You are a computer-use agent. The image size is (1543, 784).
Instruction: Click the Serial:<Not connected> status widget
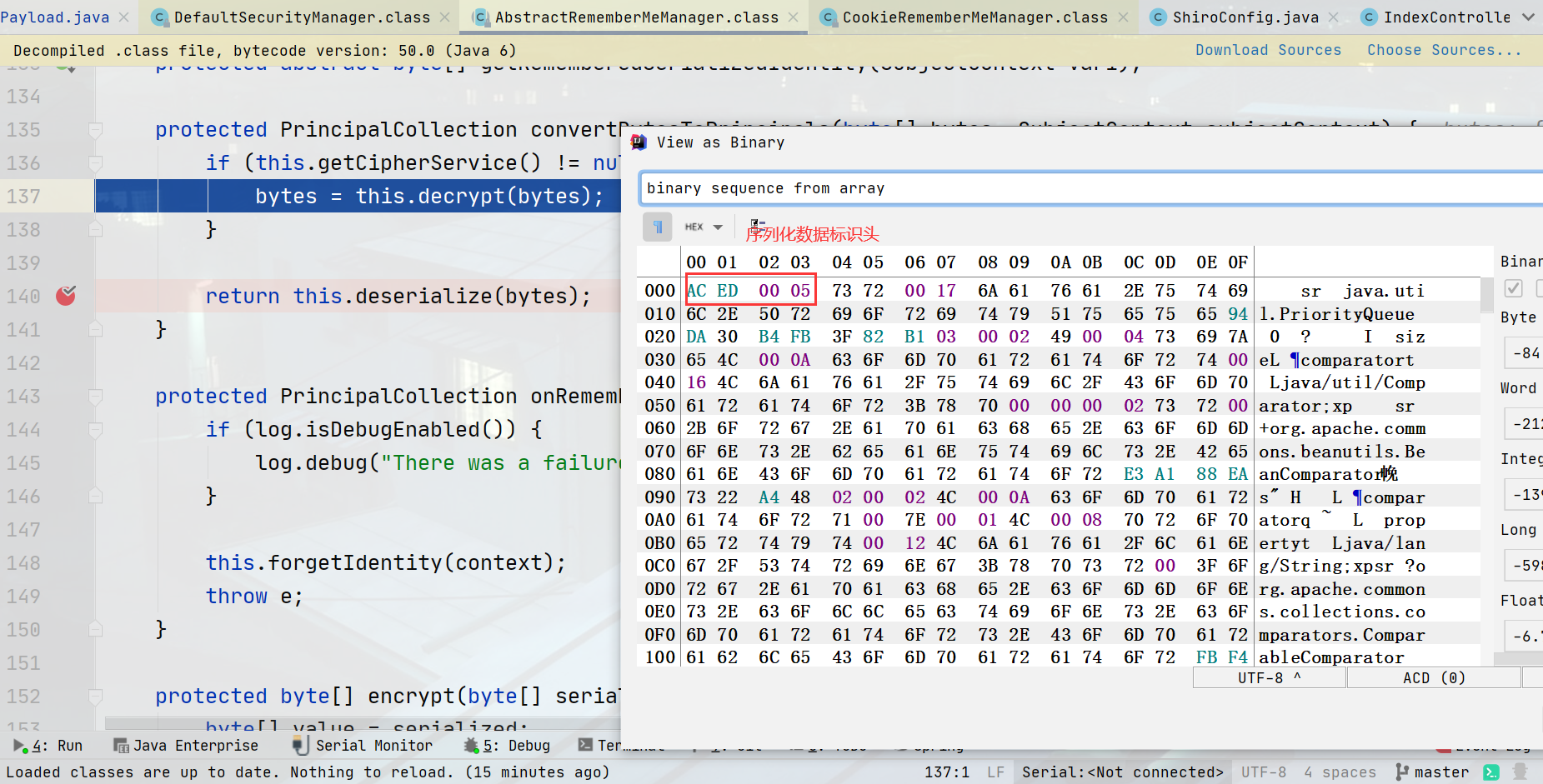(1122, 772)
